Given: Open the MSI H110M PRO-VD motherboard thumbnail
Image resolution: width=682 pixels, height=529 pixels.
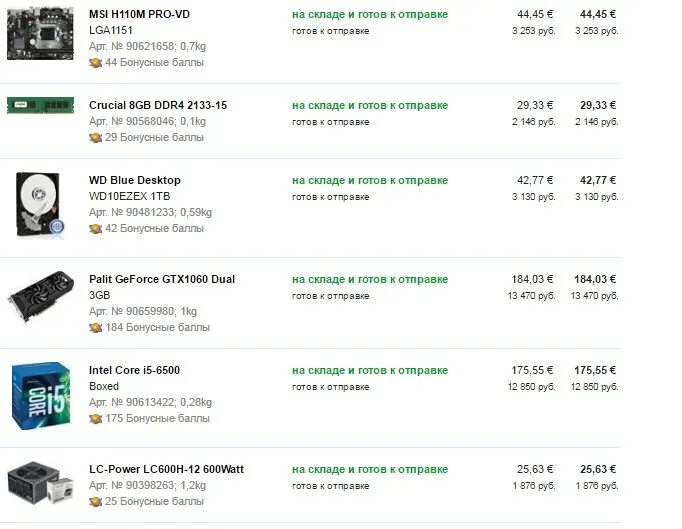Looking at the screenshot, I should point(40,33).
